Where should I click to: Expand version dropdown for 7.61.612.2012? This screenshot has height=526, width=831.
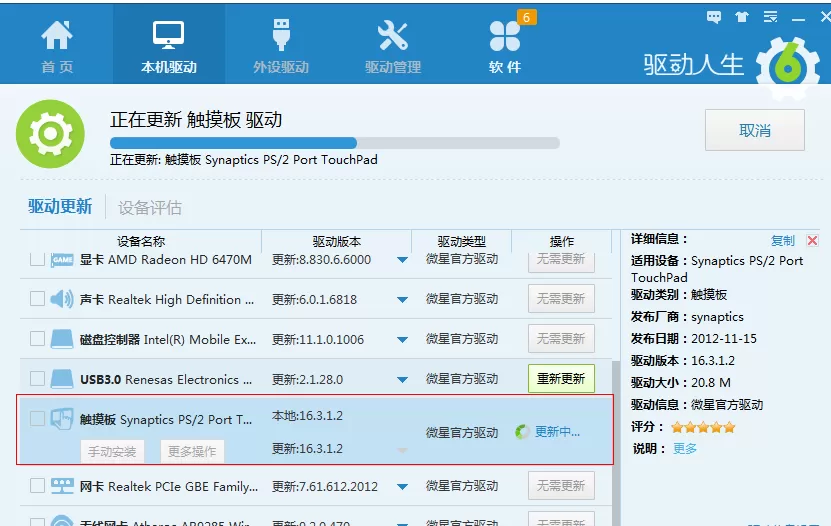click(402, 486)
